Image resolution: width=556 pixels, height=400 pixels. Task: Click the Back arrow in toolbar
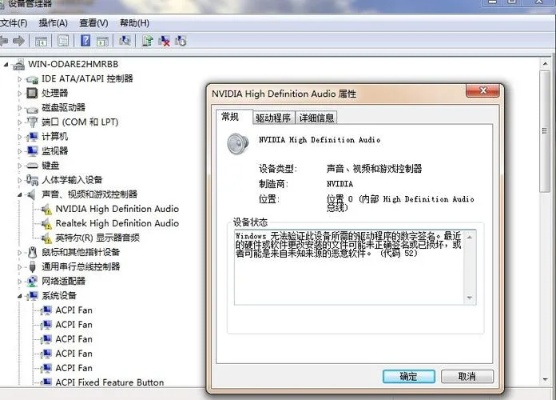pyautogui.click(x=4, y=41)
